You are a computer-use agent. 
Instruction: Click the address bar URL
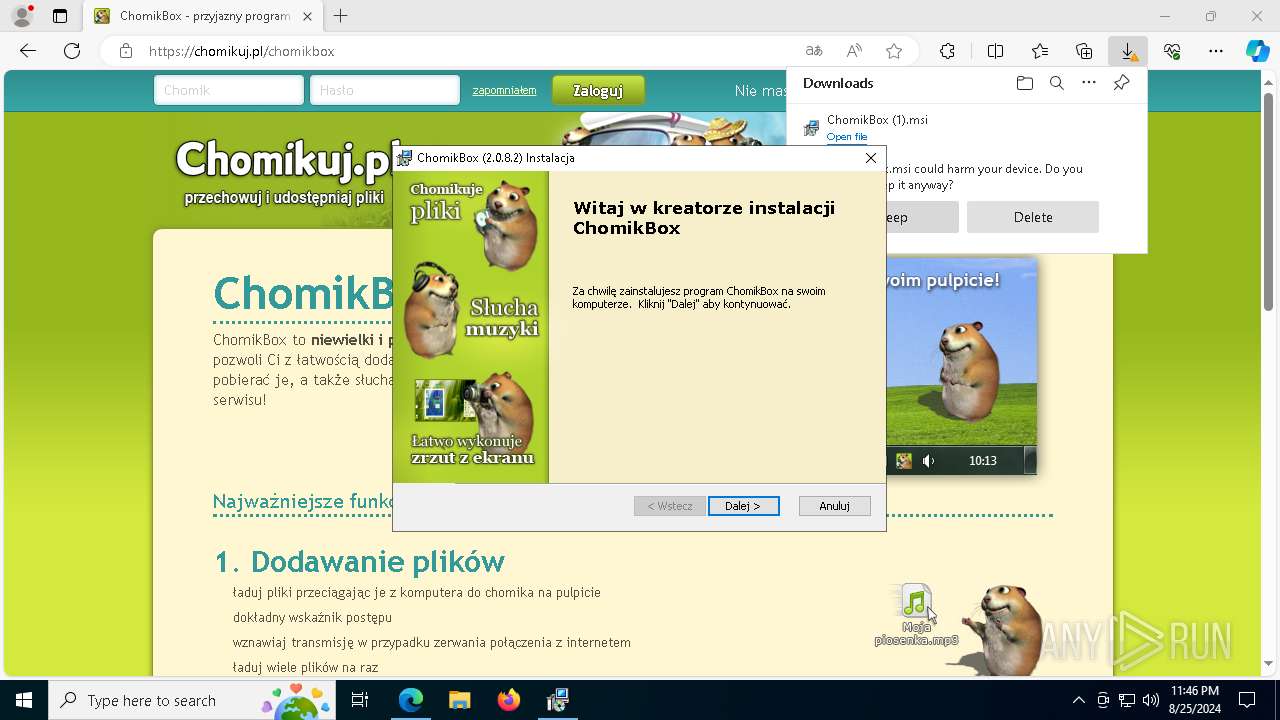point(241,51)
